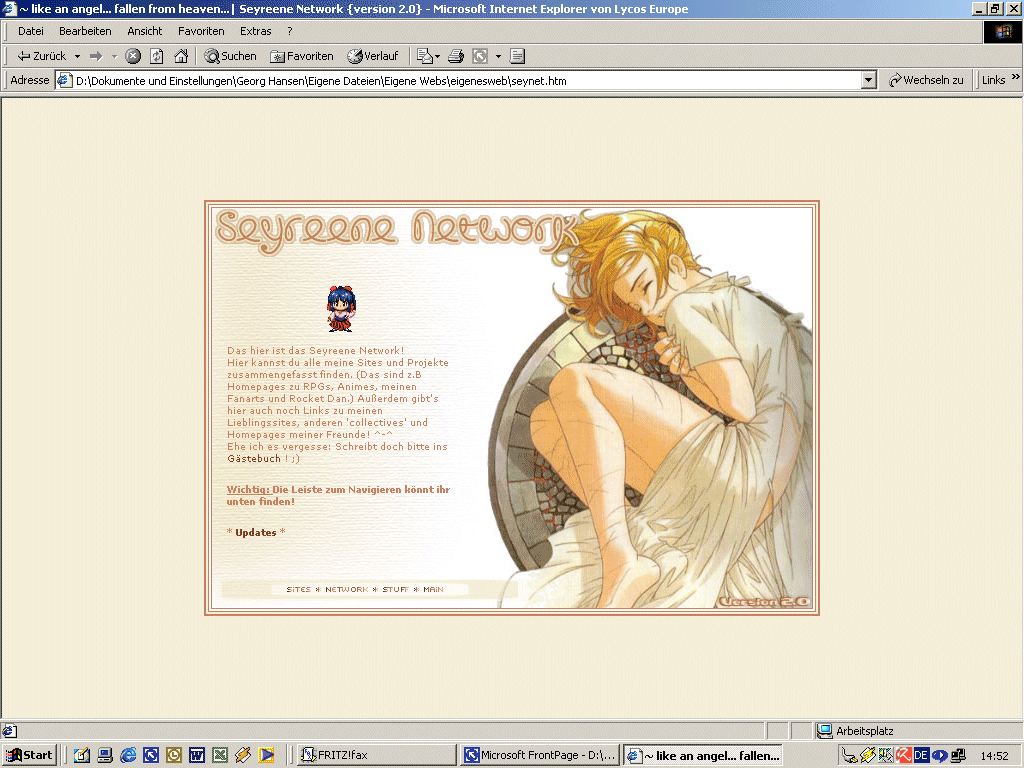Click the Wechseln zu button
1024x768 pixels.
[925, 80]
